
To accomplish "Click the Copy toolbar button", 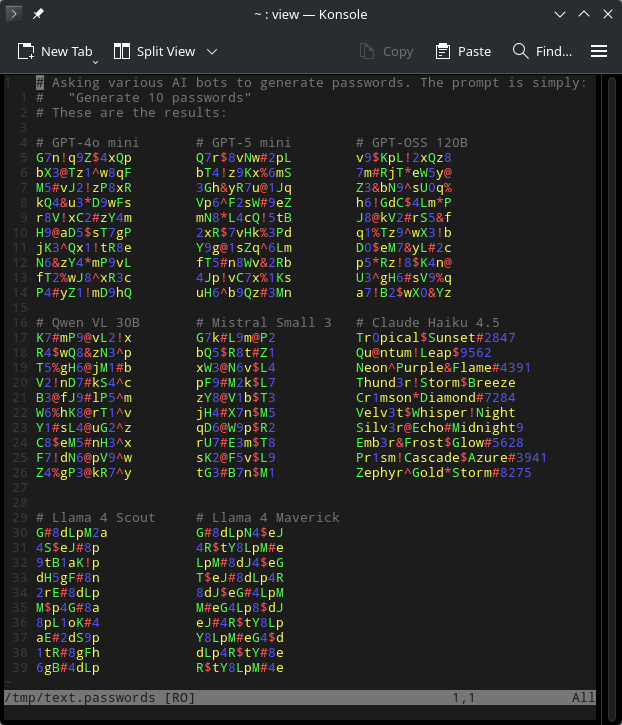I will [385, 51].
